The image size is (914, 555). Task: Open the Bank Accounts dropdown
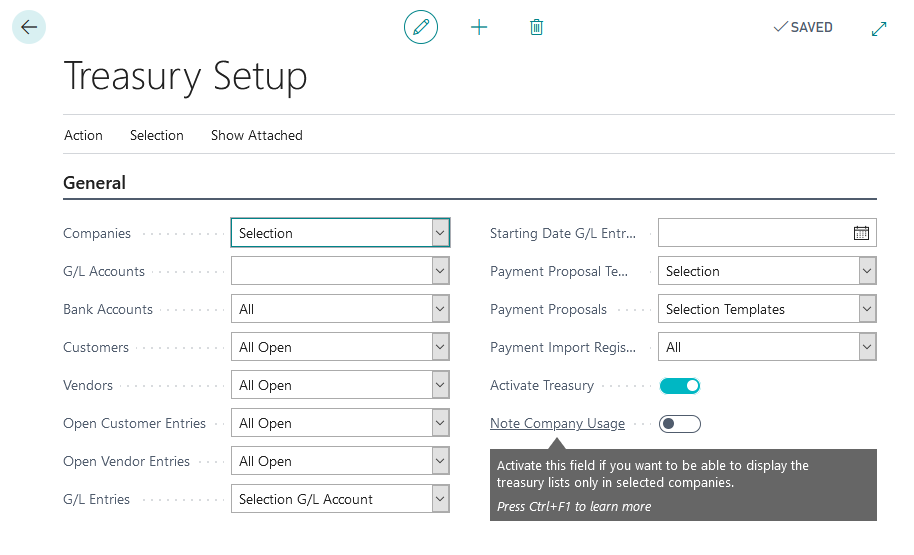(440, 309)
